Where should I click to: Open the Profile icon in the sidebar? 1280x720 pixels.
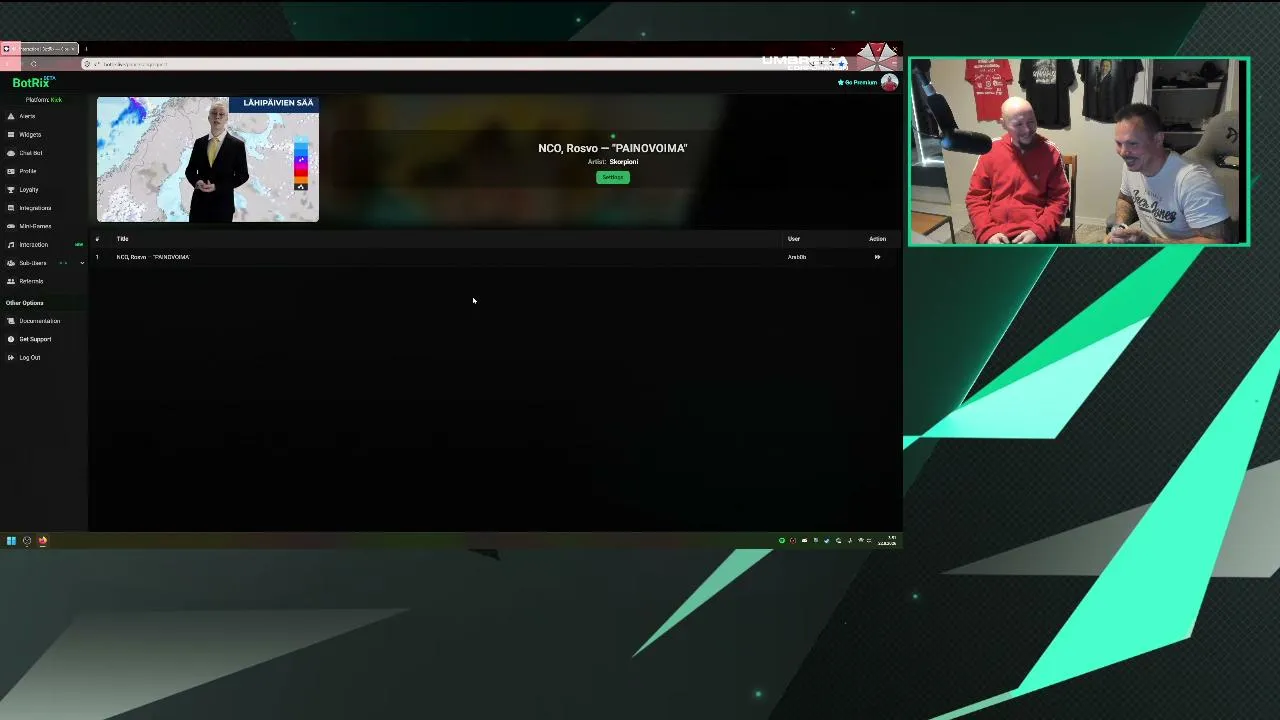point(11,171)
